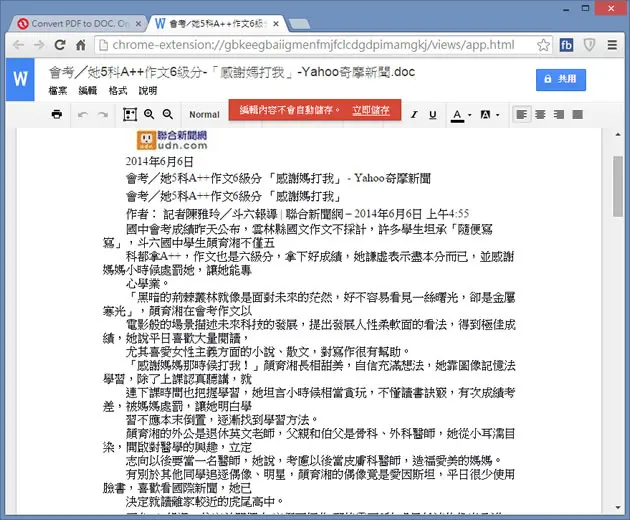
Task: Zoom out with the first magnifier icon
Action: click(x=149, y=115)
